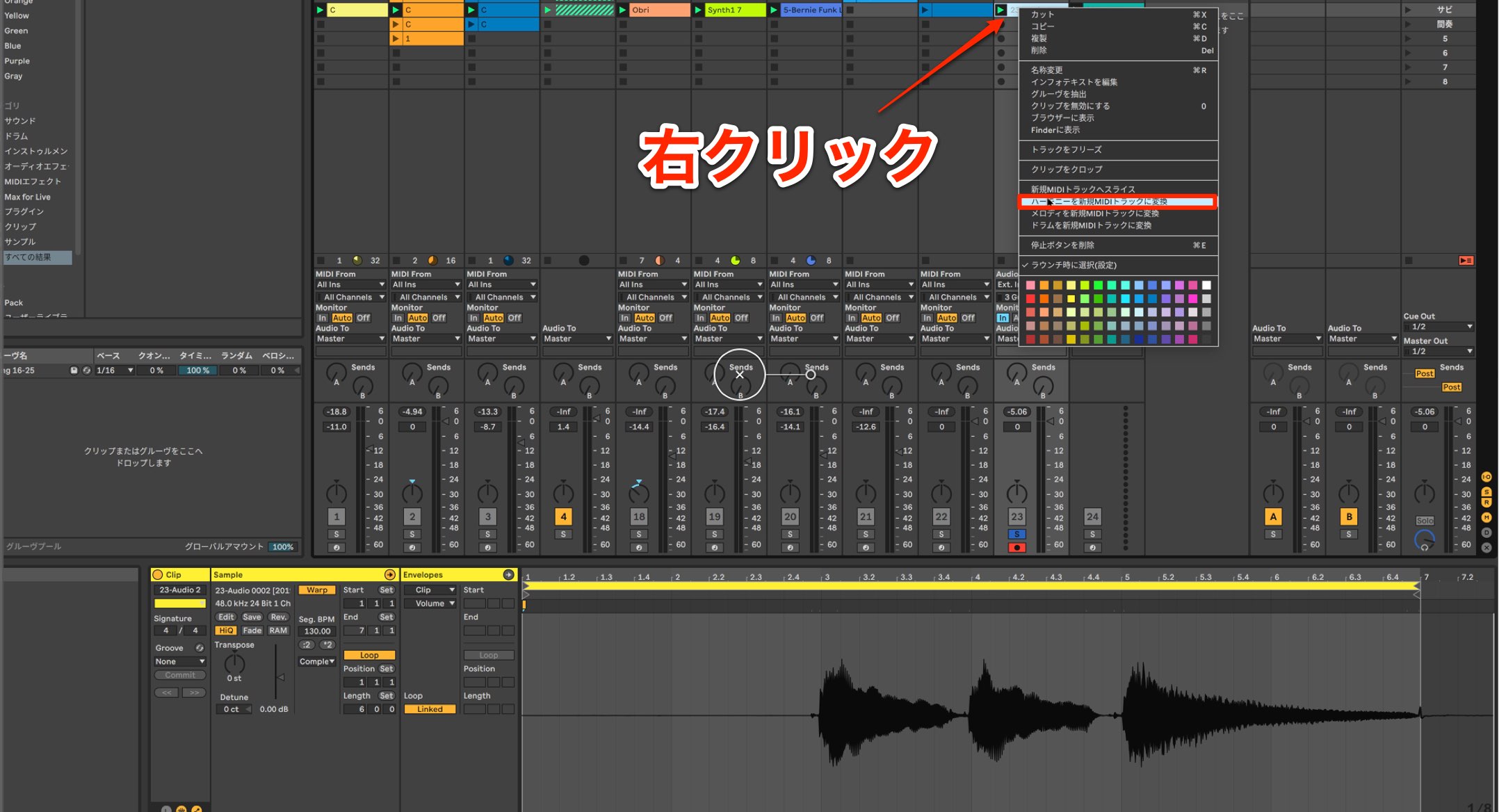
Task: Double tempo with the *2 button
Action: pyautogui.click(x=327, y=645)
